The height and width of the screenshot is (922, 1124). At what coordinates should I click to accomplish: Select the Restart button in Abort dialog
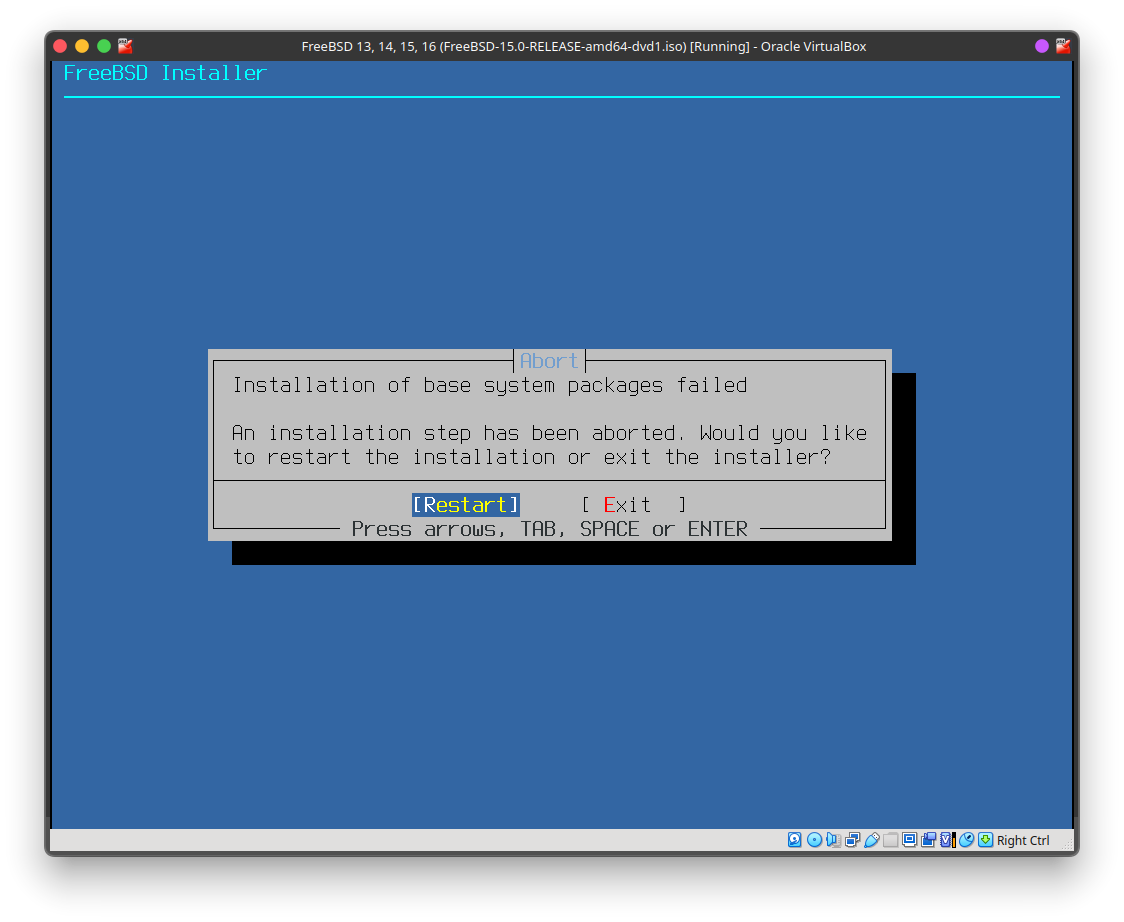pos(466,505)
